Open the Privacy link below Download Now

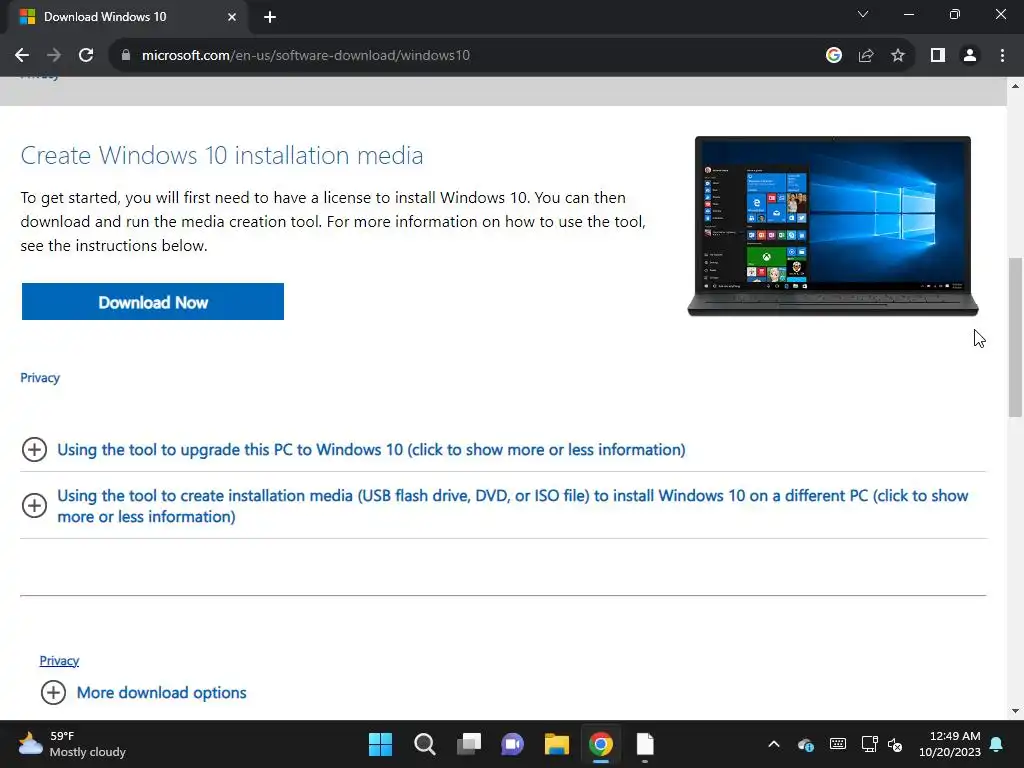(x=40, y=377)
